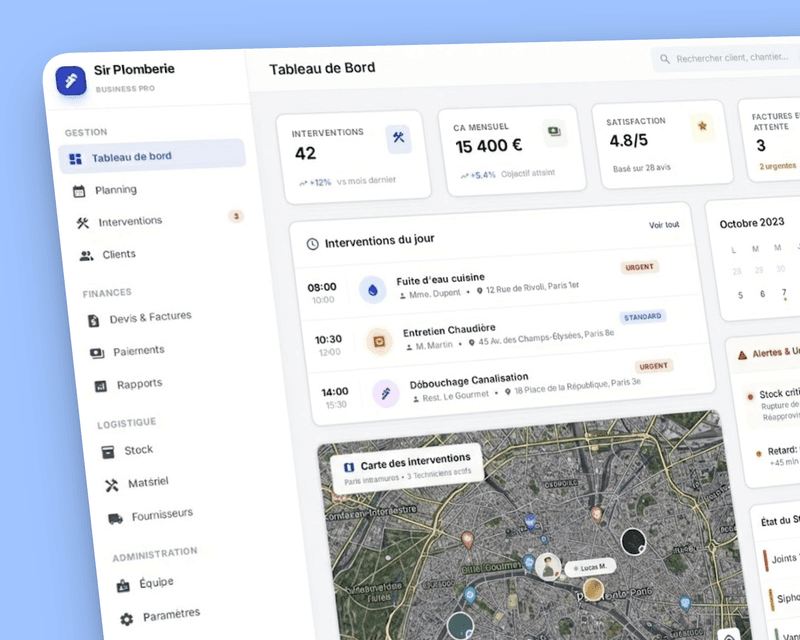Select day 6 in October 2023 calendar
Screen dimensions: 800x640
pyautogui.click(x=762, y=294)
